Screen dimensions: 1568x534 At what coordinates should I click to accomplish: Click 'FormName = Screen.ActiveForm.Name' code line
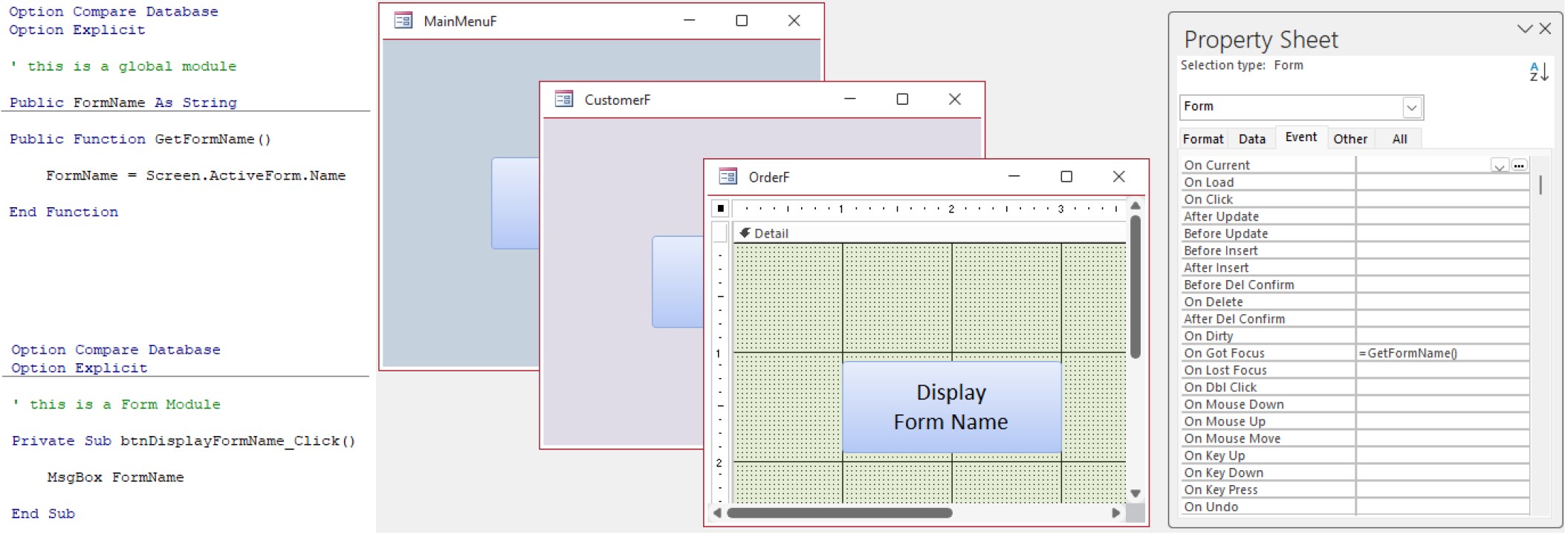point(195,175)
